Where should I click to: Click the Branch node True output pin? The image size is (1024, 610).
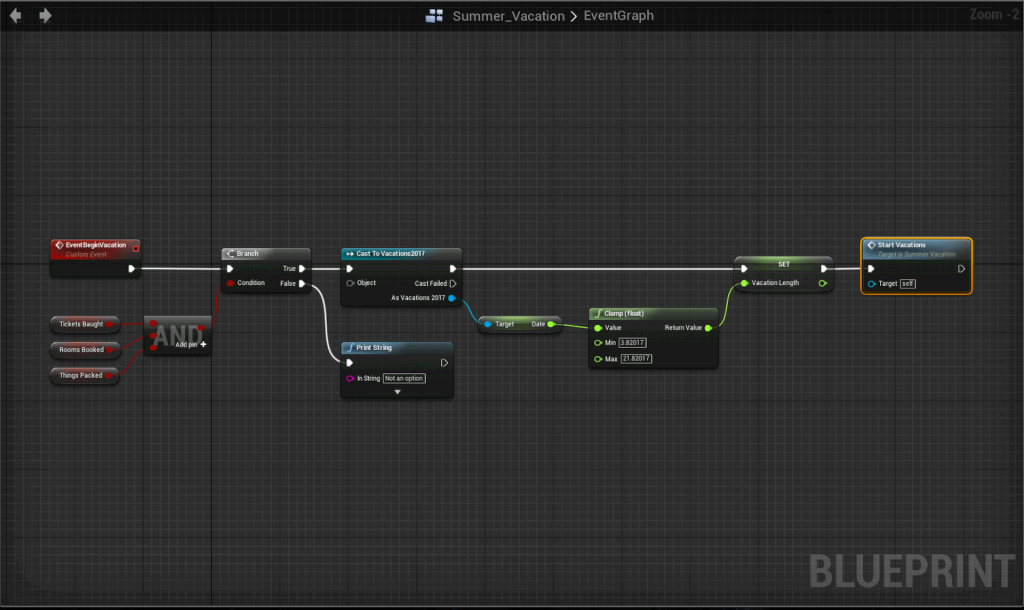tap(303, 268)
